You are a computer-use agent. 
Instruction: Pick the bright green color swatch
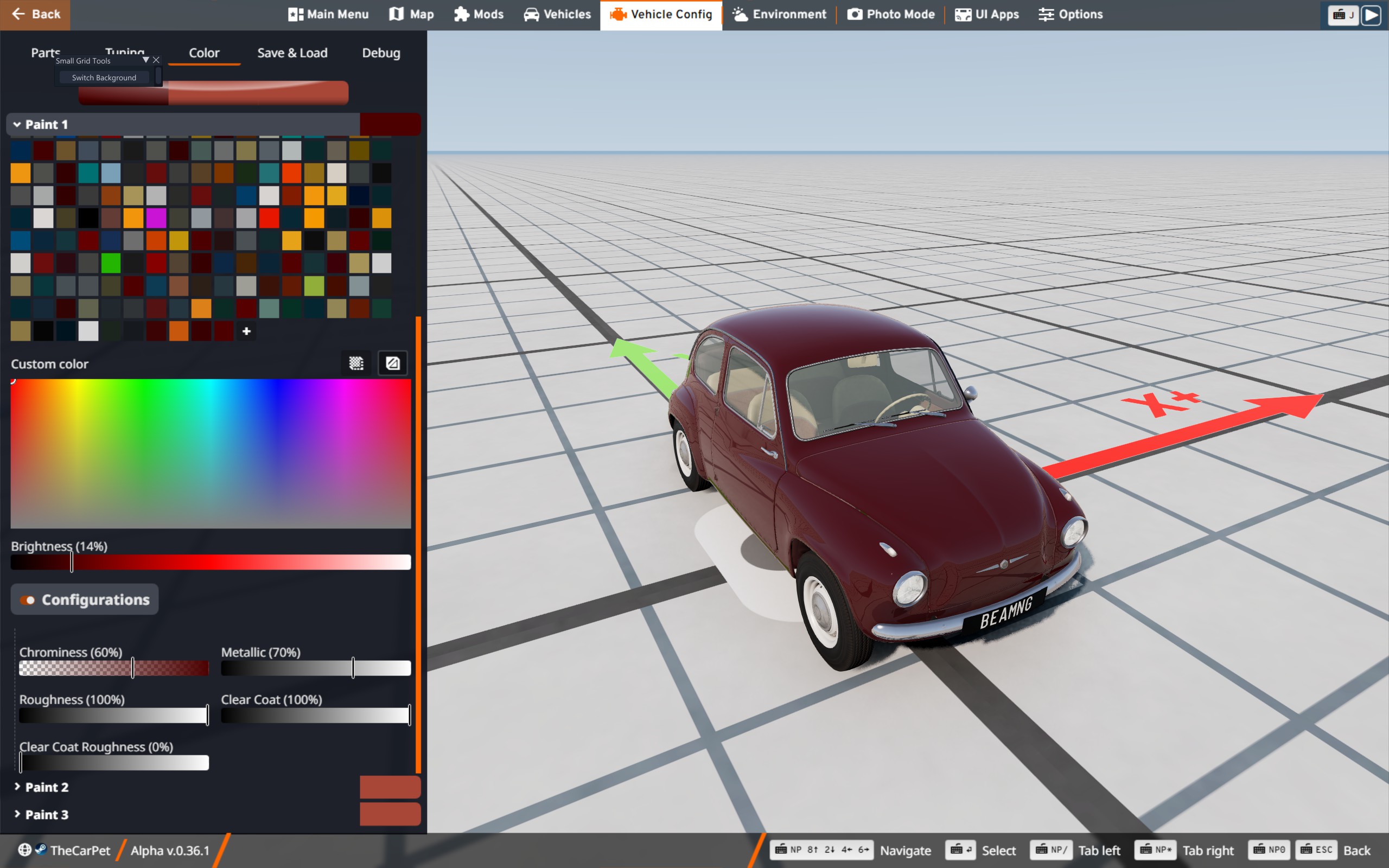111,263
